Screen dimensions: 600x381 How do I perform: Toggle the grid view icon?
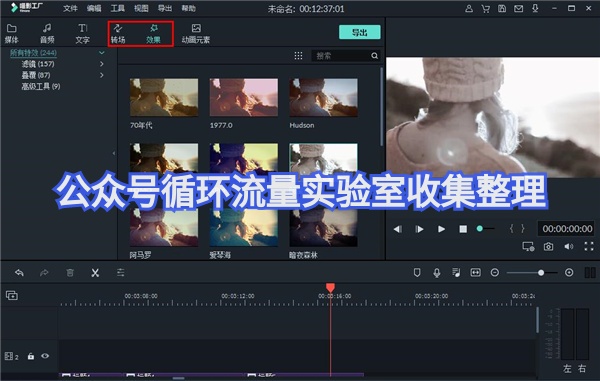coord(298,56)
